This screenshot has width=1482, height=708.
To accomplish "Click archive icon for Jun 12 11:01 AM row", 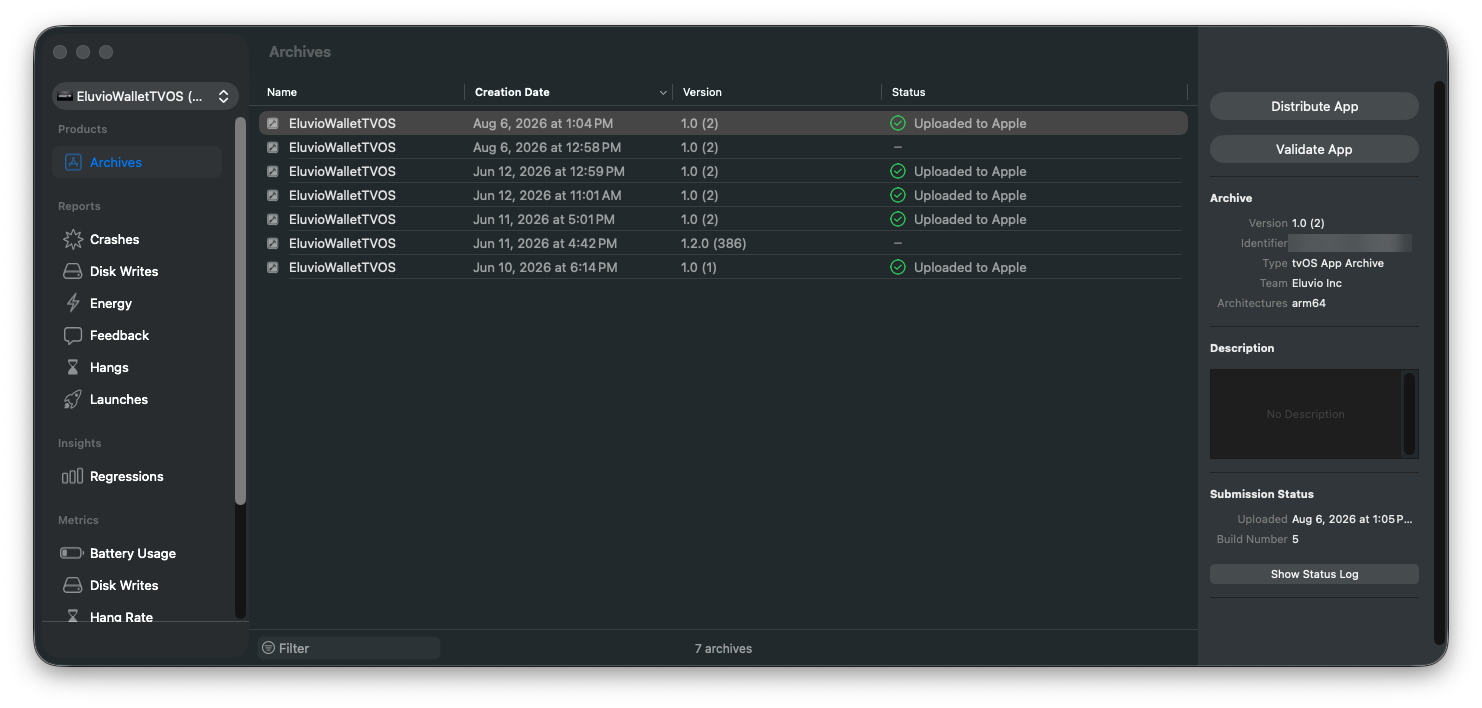I will click(x=273, y=195).
